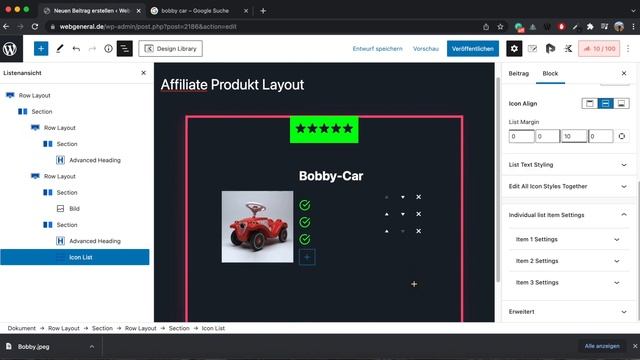Set Icon Align to bottom

621,103
